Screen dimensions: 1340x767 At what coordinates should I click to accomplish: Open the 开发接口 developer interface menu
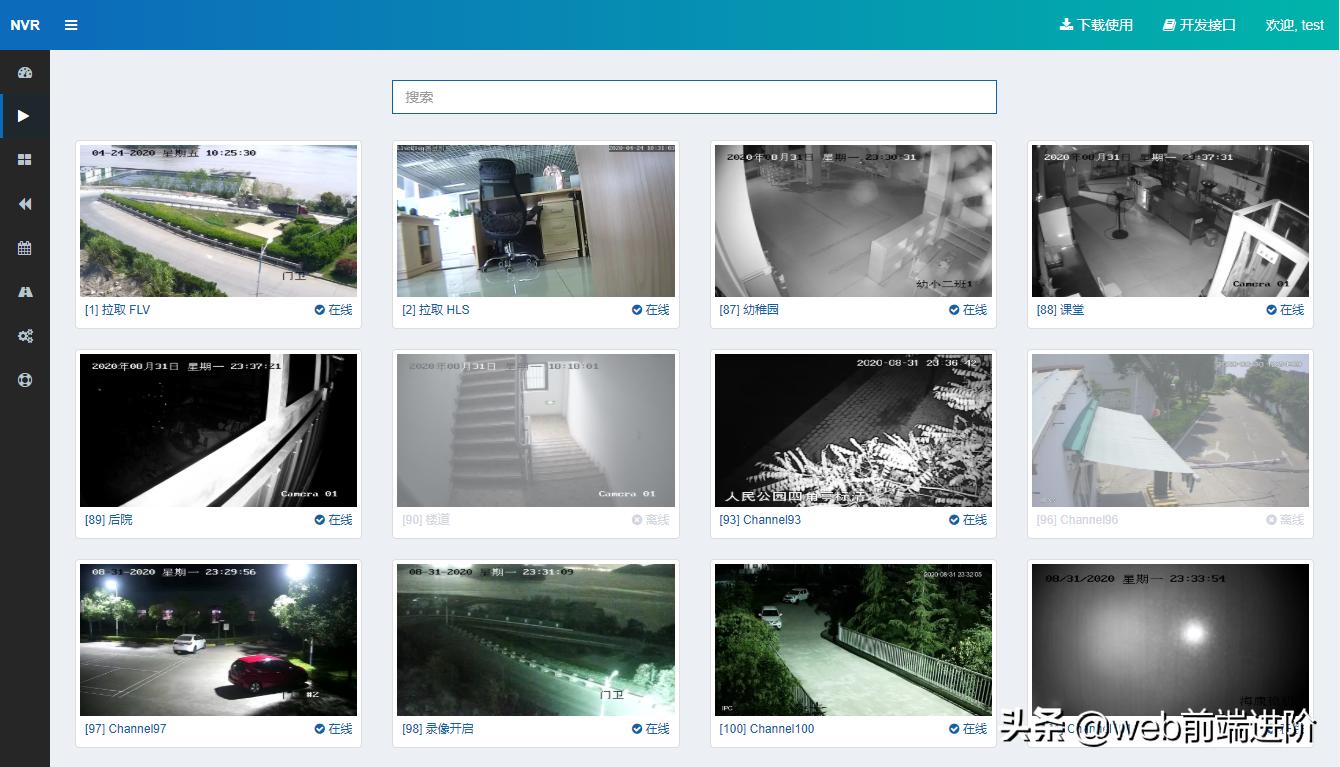[1198, 25]
